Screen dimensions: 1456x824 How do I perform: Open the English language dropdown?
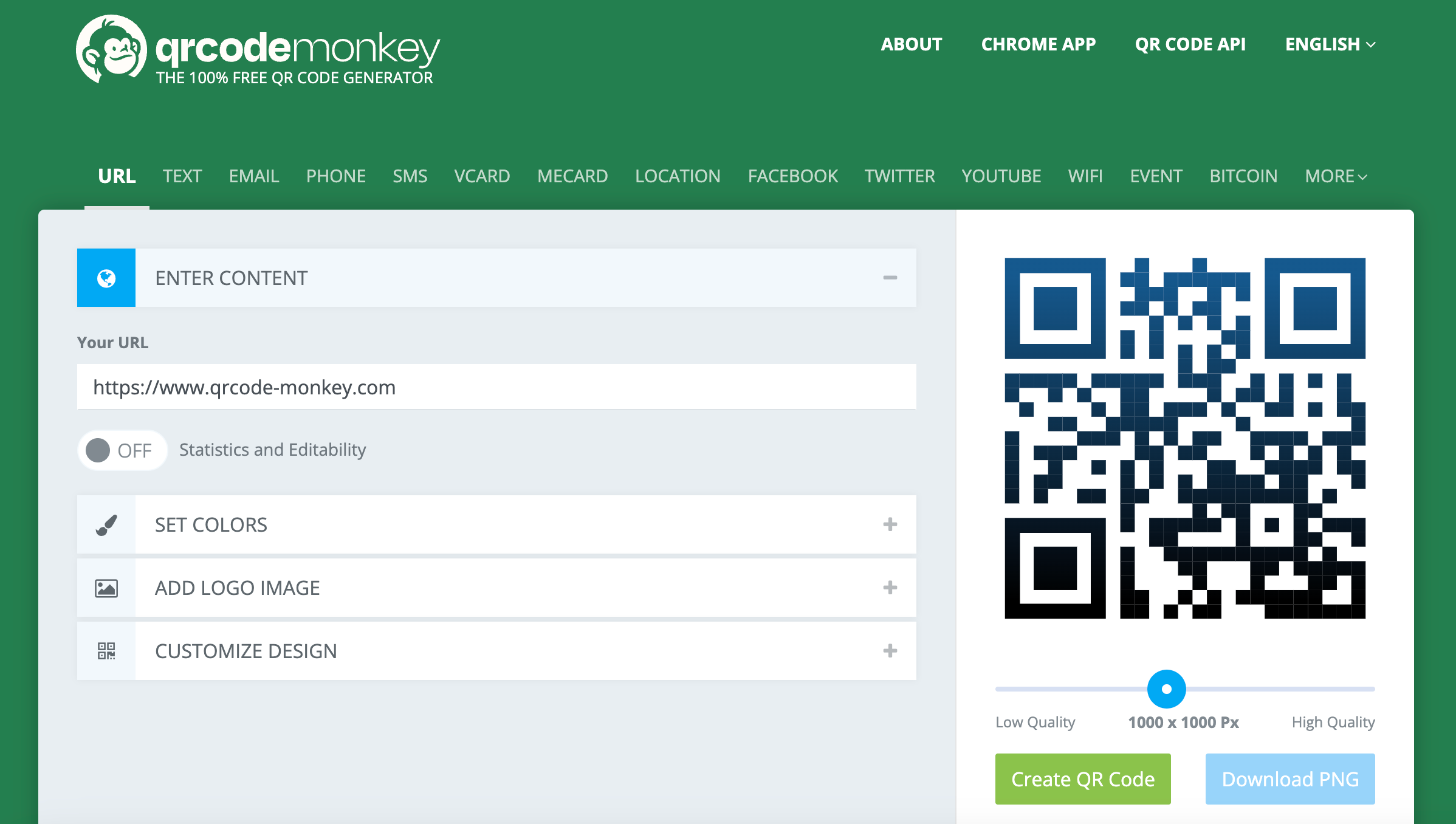(1330, 44)
